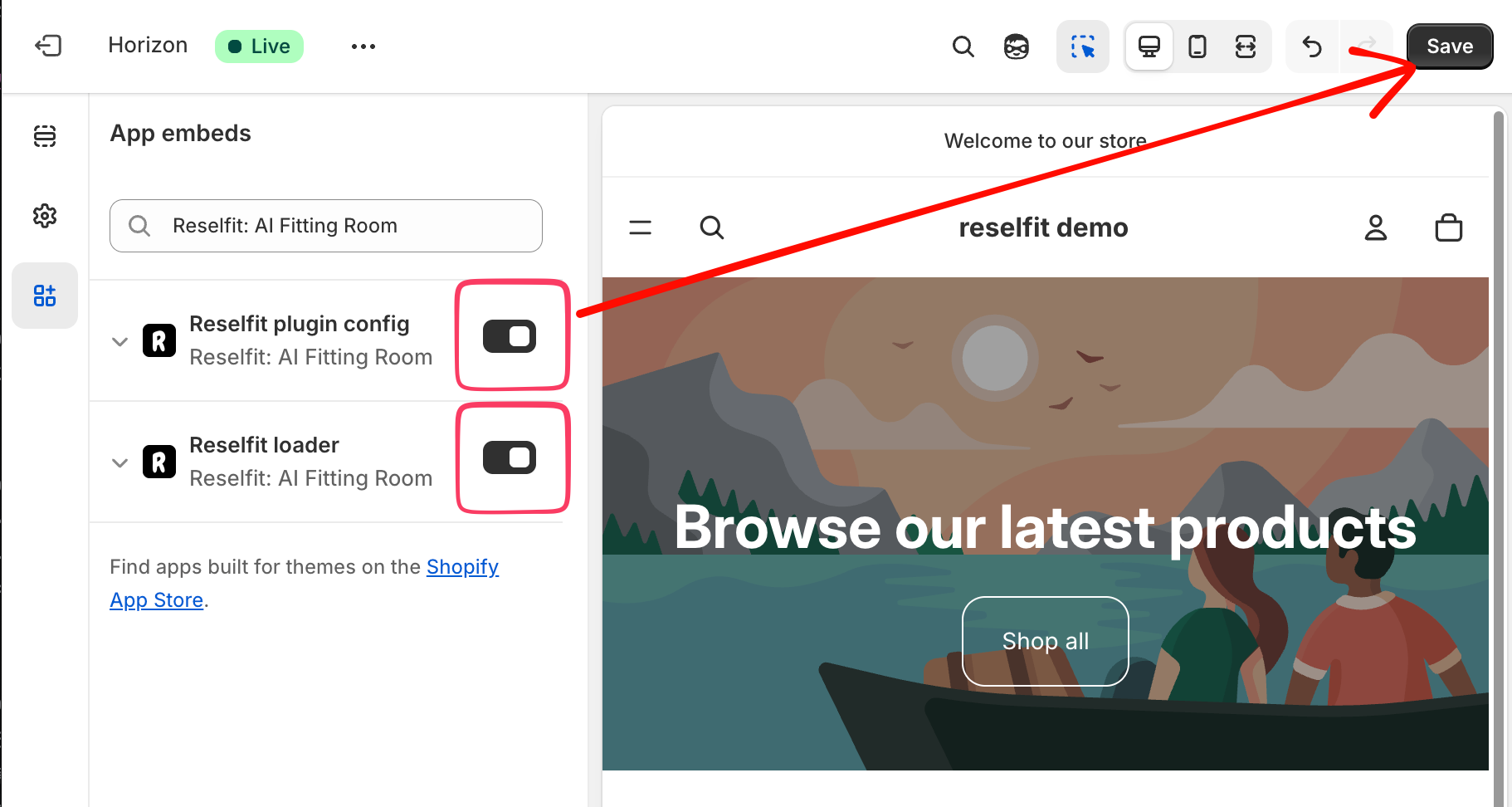Toggle the Reselfit loader switch
Viewport: 1512px width, 807px height.
(510, 457)
